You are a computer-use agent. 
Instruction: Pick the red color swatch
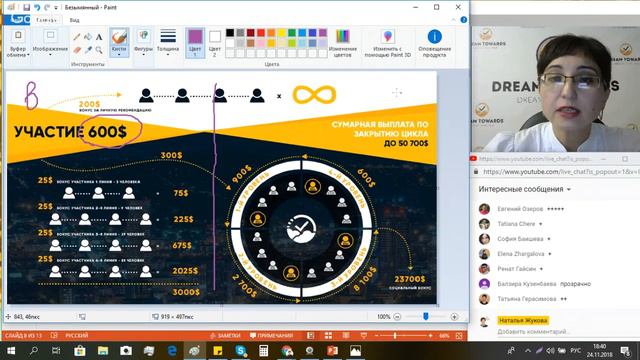click(261, 33)
